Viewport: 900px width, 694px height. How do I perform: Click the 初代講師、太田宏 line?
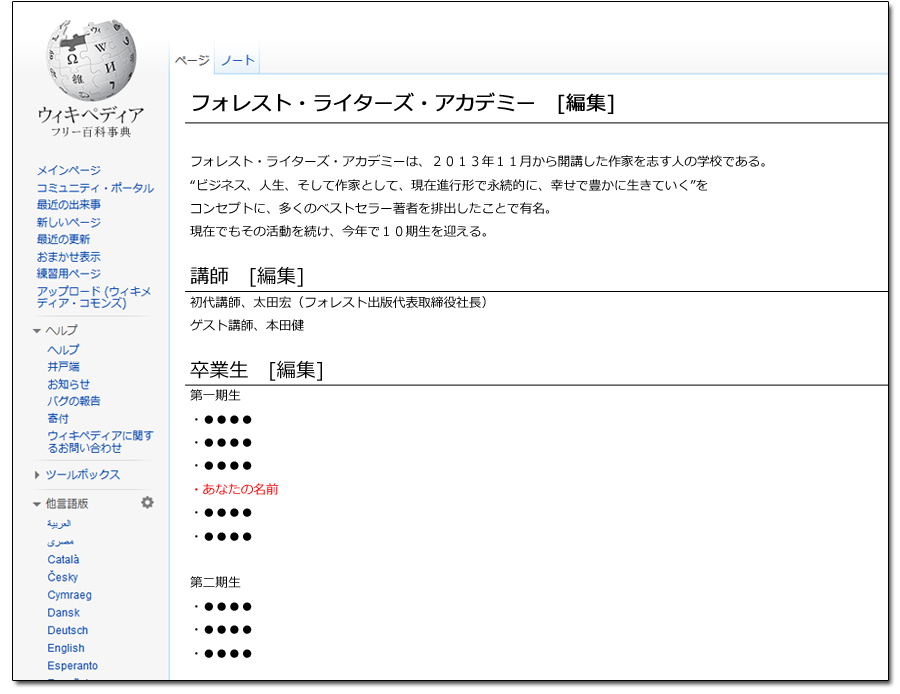click(339, 302)
